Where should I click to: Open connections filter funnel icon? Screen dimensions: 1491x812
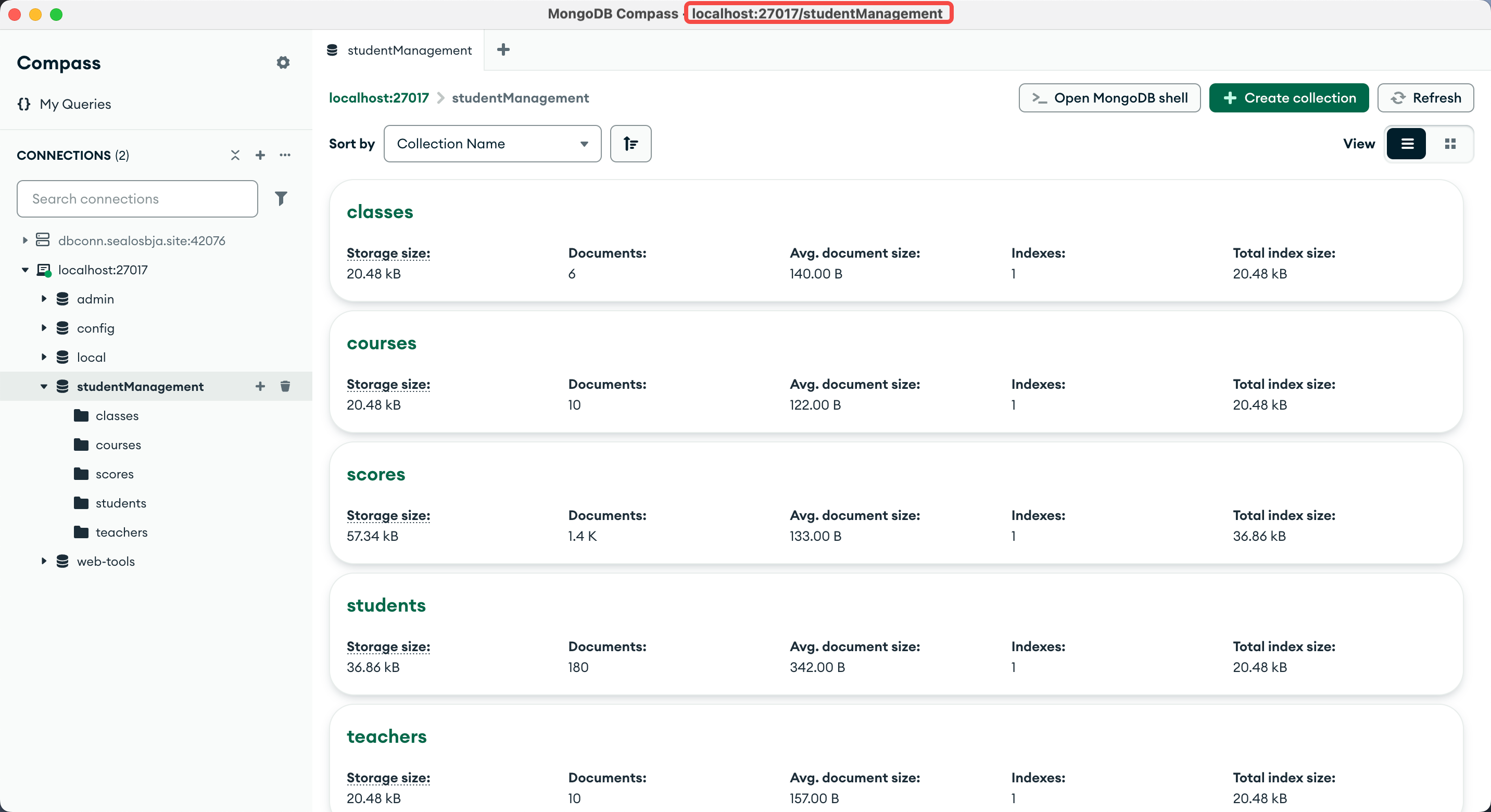point(281,198)
